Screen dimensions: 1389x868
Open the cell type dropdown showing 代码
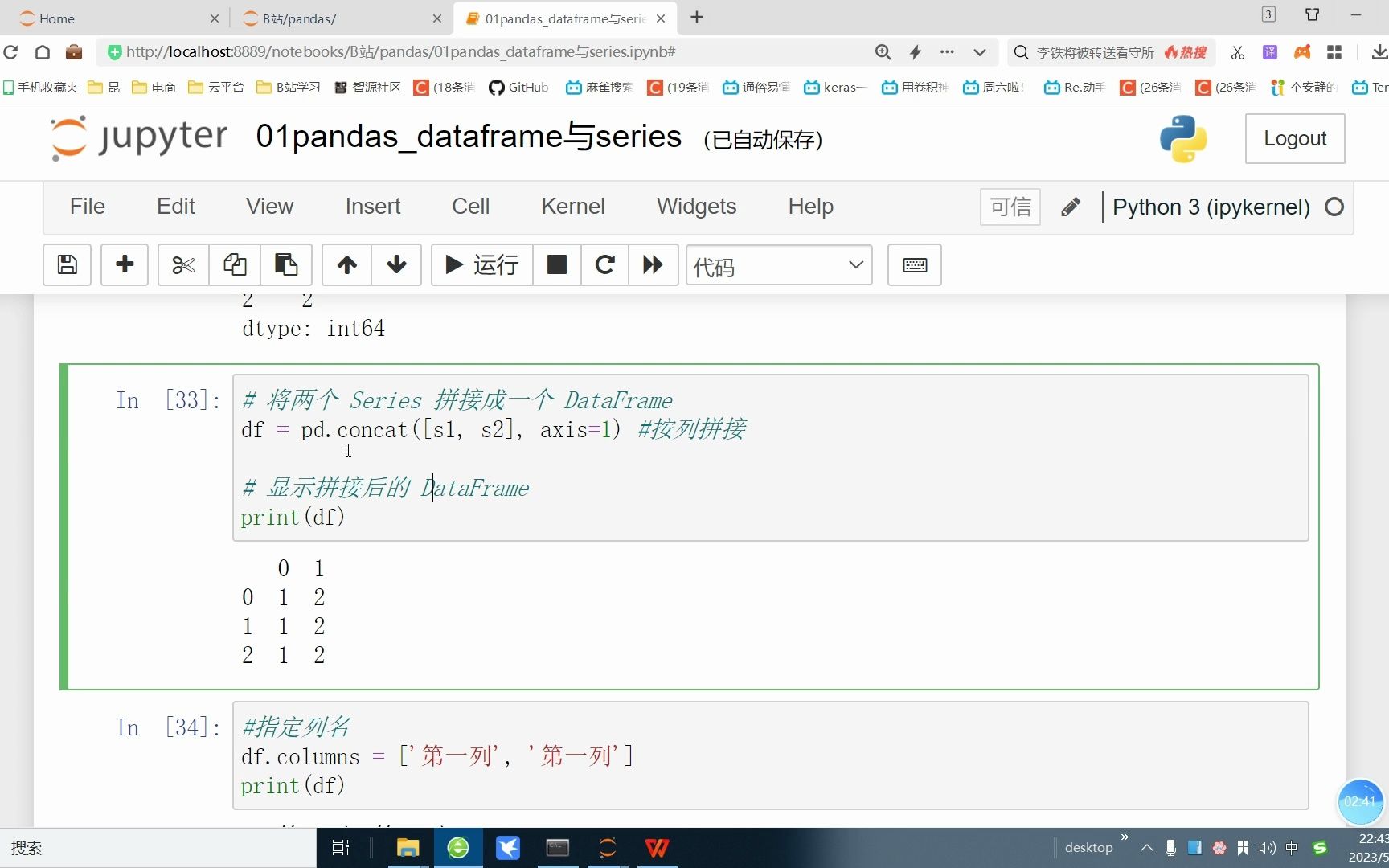click(x=777, y=264)
